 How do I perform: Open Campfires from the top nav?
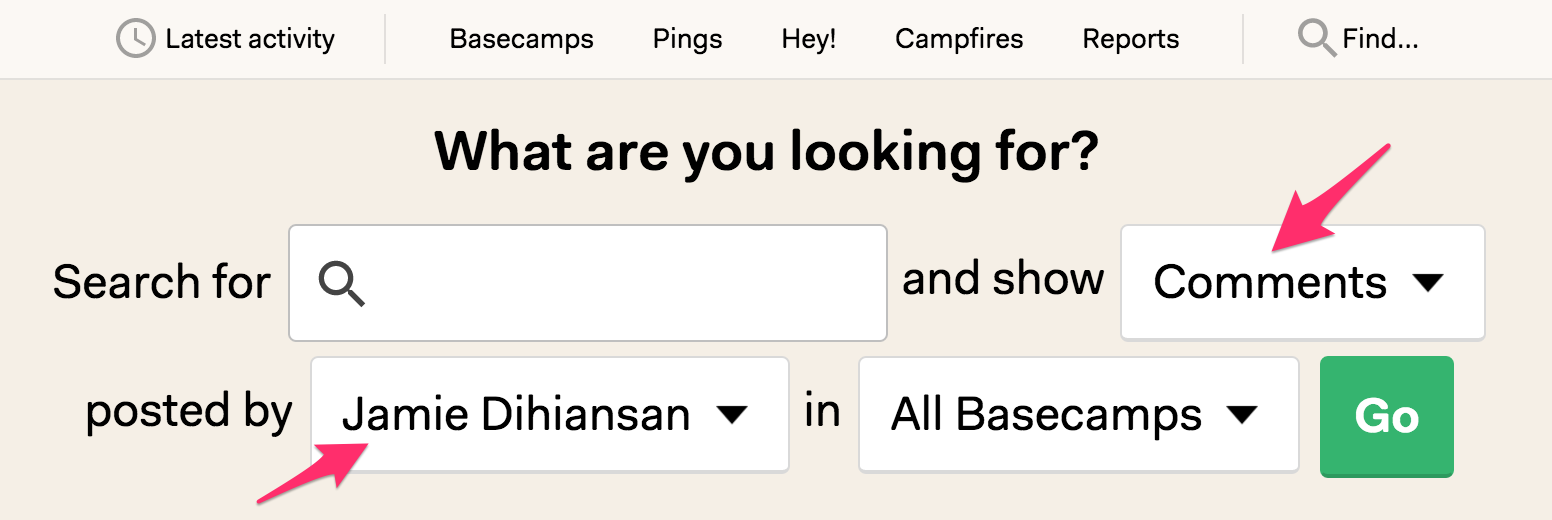(959, 39)
